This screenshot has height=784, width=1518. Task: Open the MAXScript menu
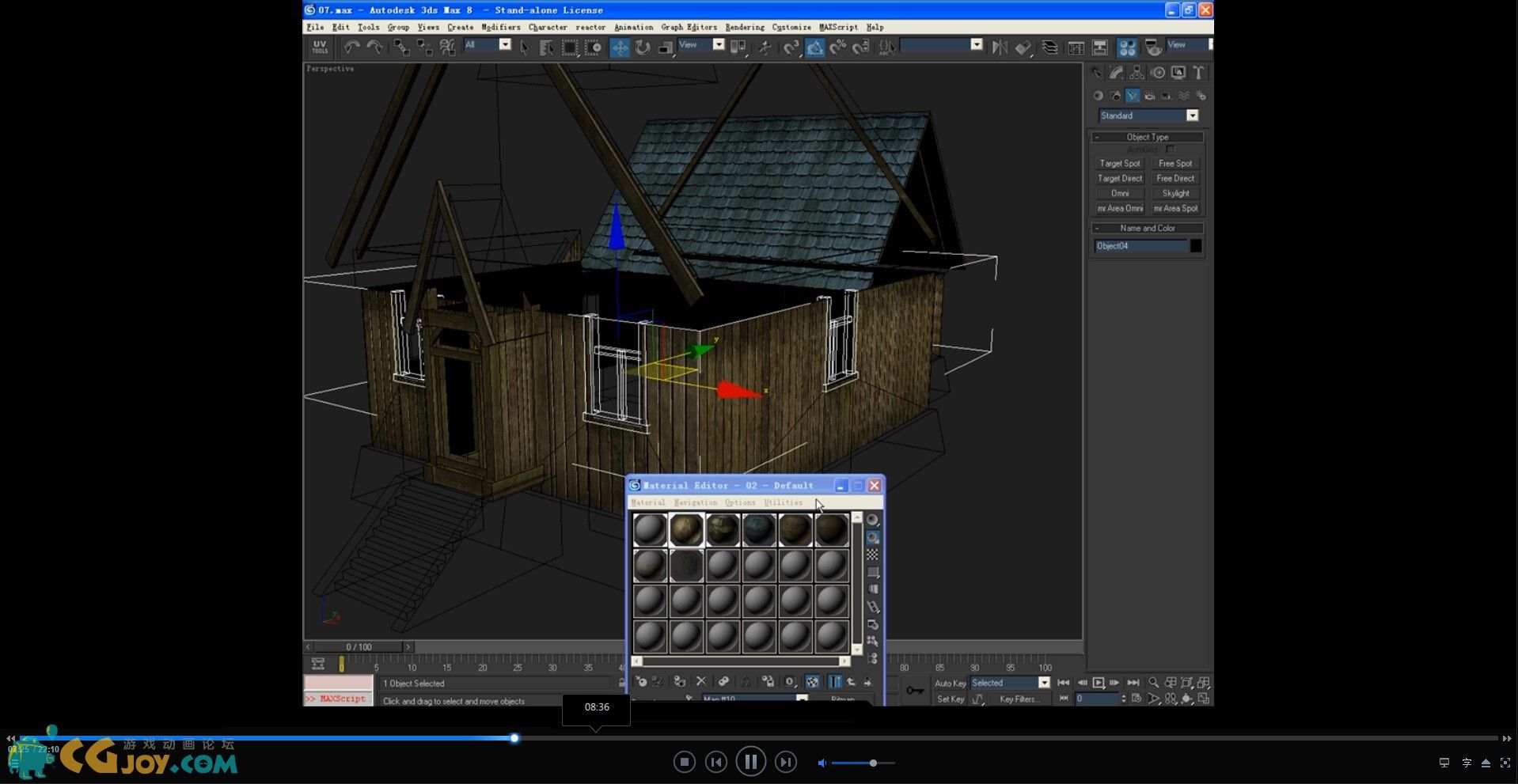[x=838, y=27]
